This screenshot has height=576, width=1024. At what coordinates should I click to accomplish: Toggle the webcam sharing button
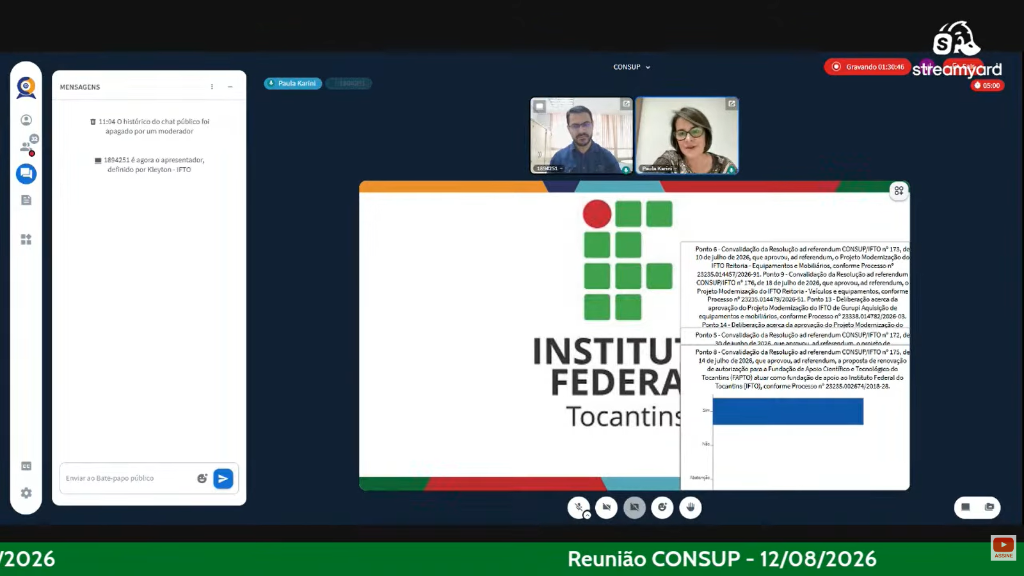click(607, 507)
